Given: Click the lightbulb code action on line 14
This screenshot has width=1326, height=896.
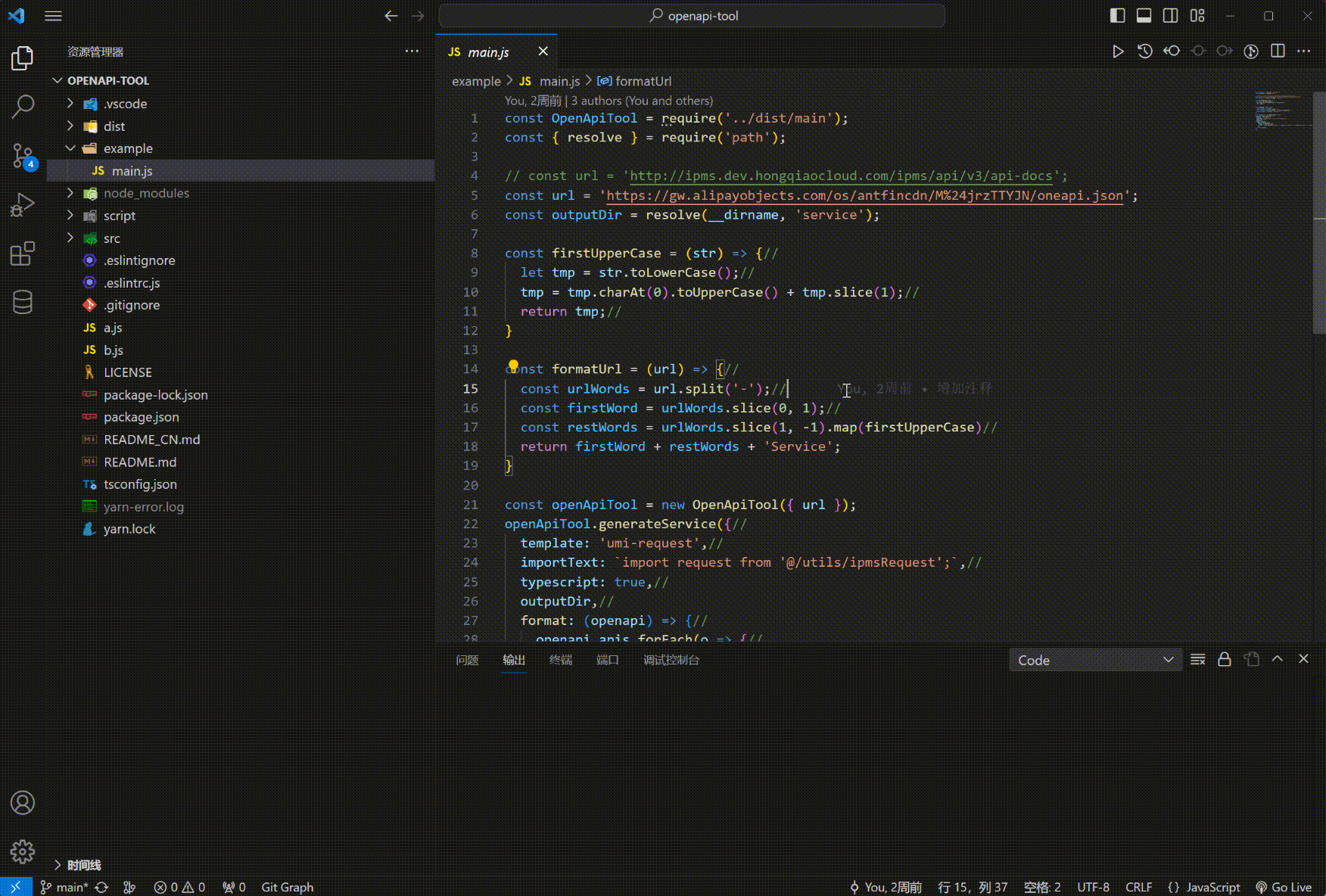Looking at the screenshot, I should point(513,366).
